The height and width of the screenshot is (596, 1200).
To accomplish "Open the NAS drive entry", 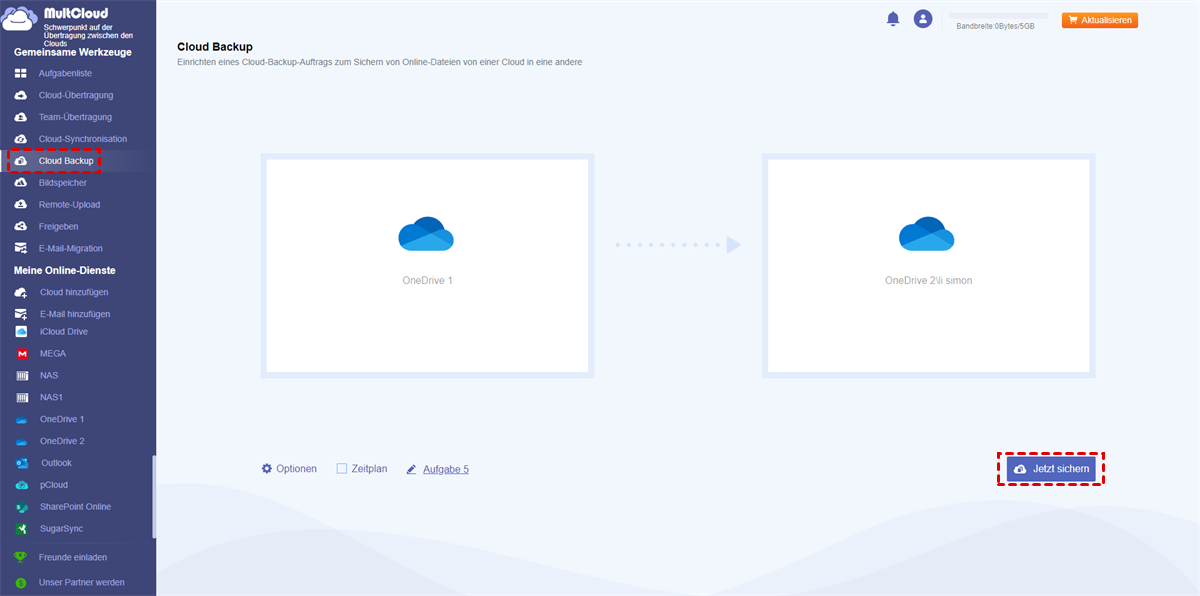I will coord(49,375).
